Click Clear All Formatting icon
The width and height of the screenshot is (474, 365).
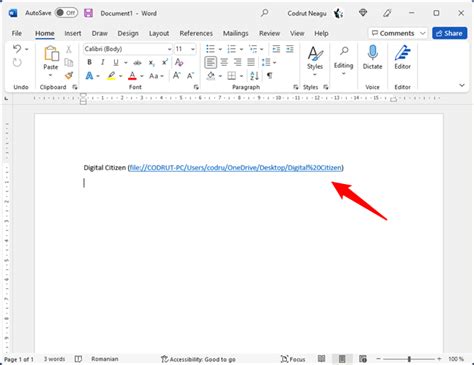[x=179, y=62]
